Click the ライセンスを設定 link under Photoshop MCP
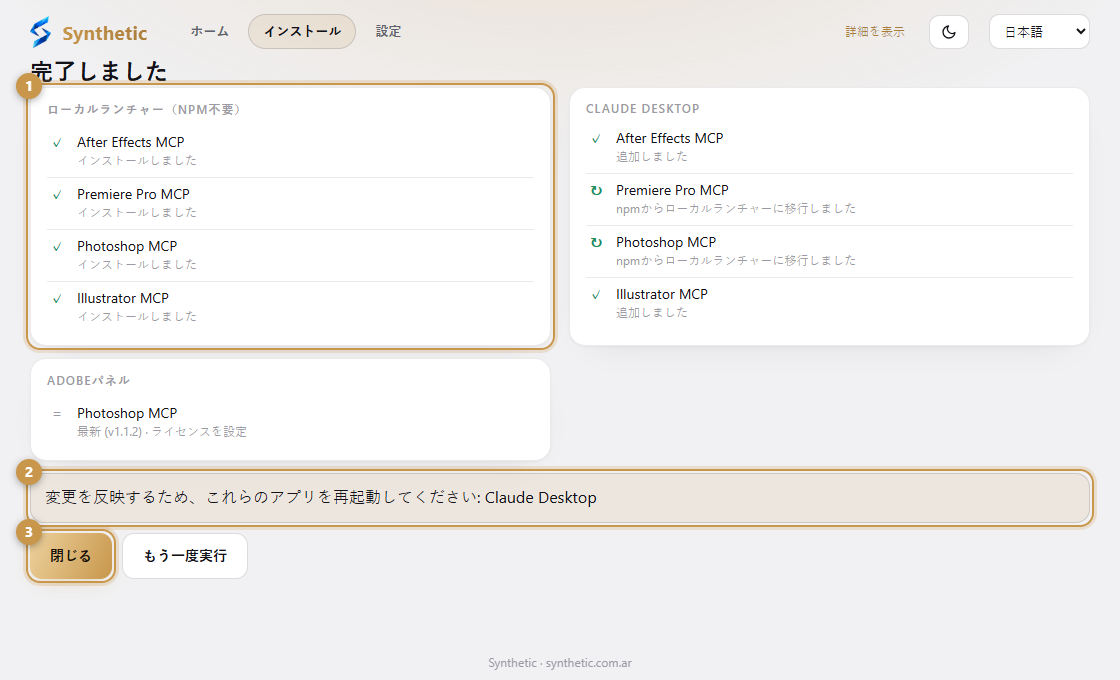This screenshot has height=680, width=1120. tap(199, 431)
